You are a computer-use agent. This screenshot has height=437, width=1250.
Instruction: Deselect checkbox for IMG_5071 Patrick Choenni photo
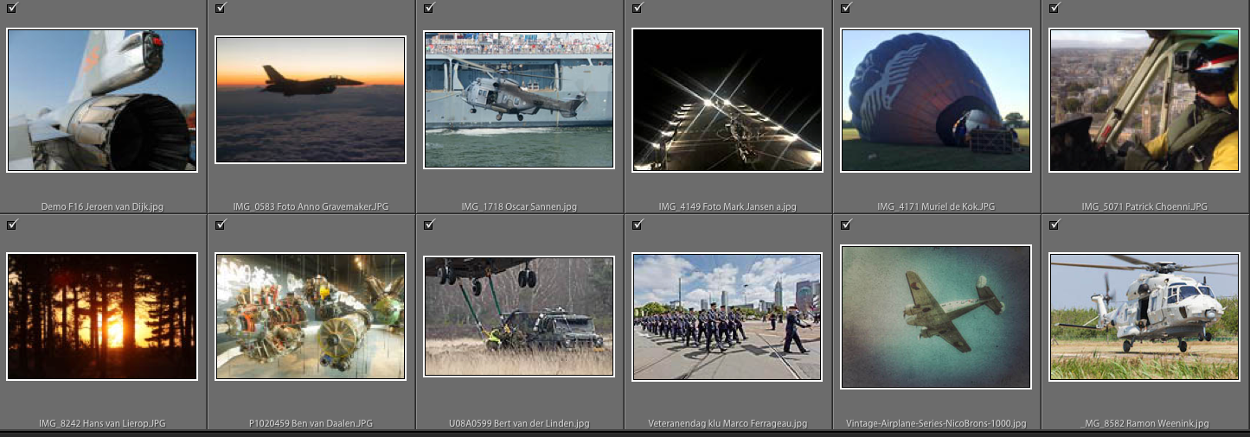click(x=1054, y=8)
